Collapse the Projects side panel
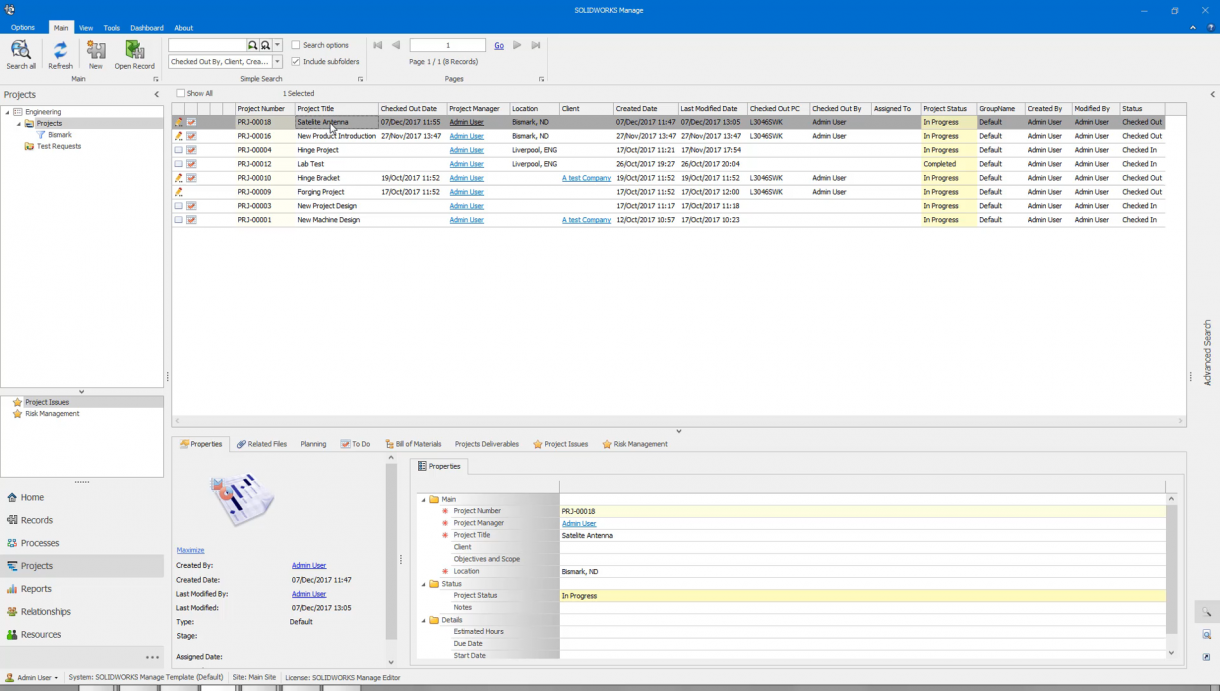 pyautogui.click(x=156, y=94)
